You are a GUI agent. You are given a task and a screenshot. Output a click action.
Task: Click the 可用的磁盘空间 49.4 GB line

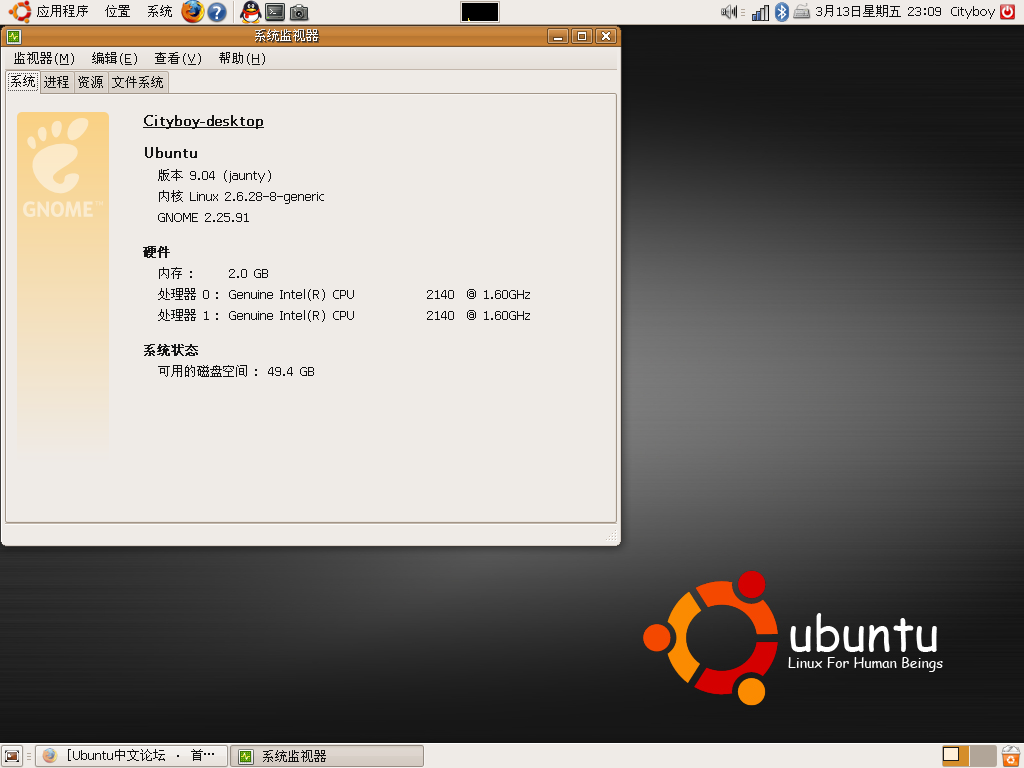click(236, 372)
